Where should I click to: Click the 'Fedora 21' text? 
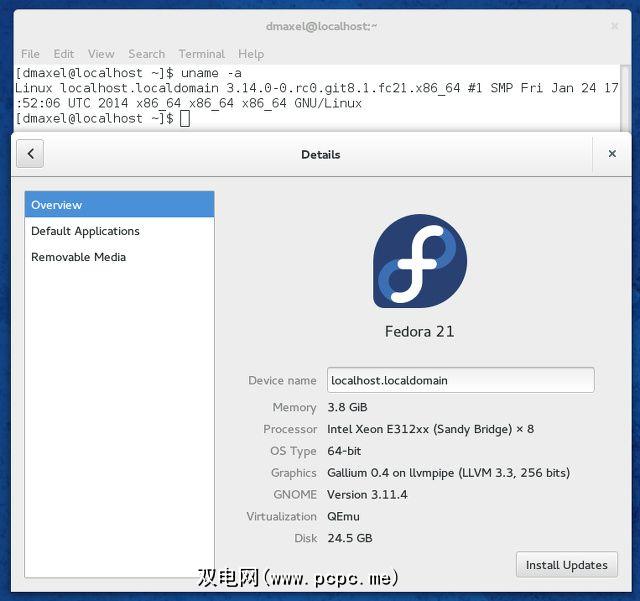(420, 332)
